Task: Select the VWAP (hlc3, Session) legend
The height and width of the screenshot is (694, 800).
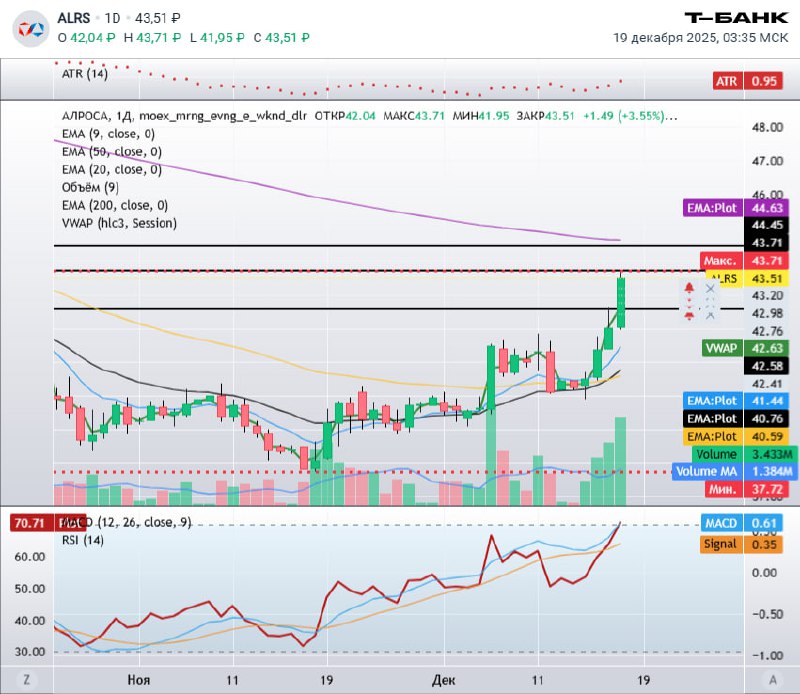Action: [x=119, y=223]
